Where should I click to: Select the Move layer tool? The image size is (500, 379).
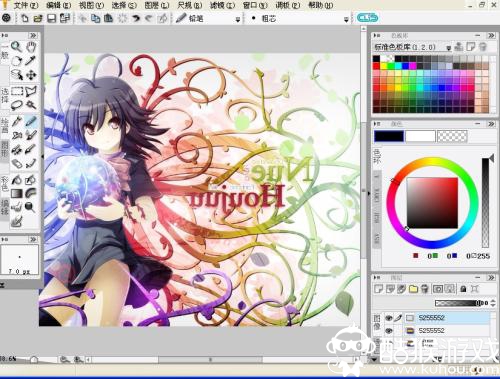(31, 75)
